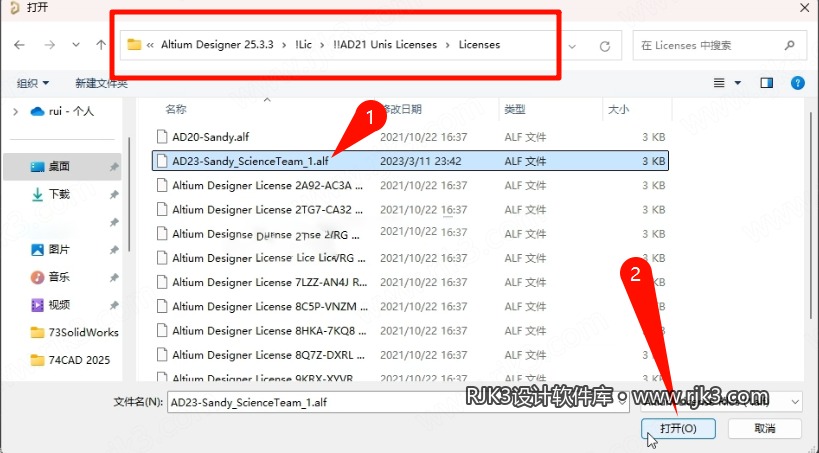Toggle the preview pane

[766, 83]
